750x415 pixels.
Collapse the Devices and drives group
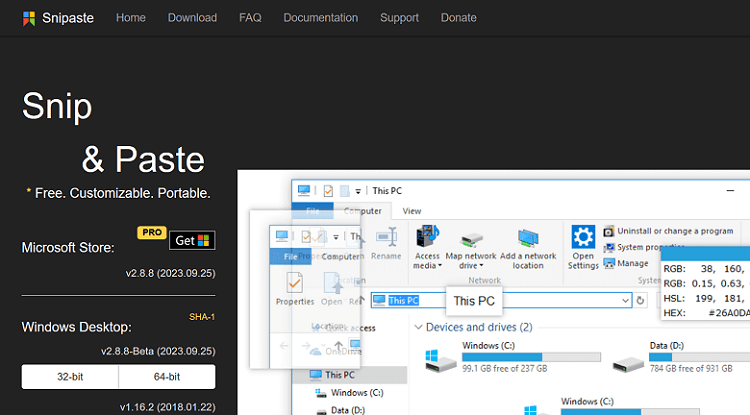tap(418, 328)
